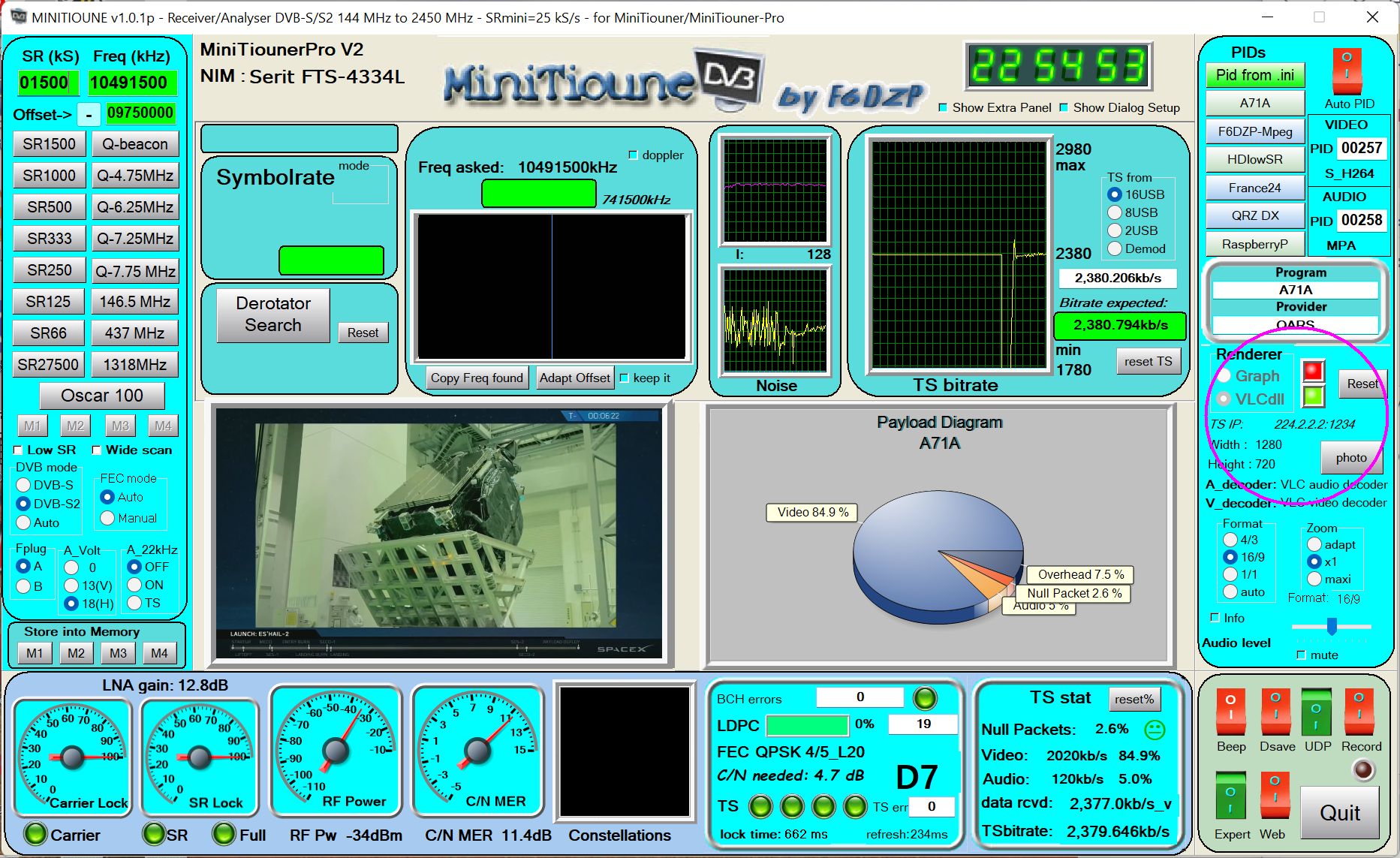1400x858 pixels.
Task: Switch off the green UDP rocker
Action: [1317, 712]
